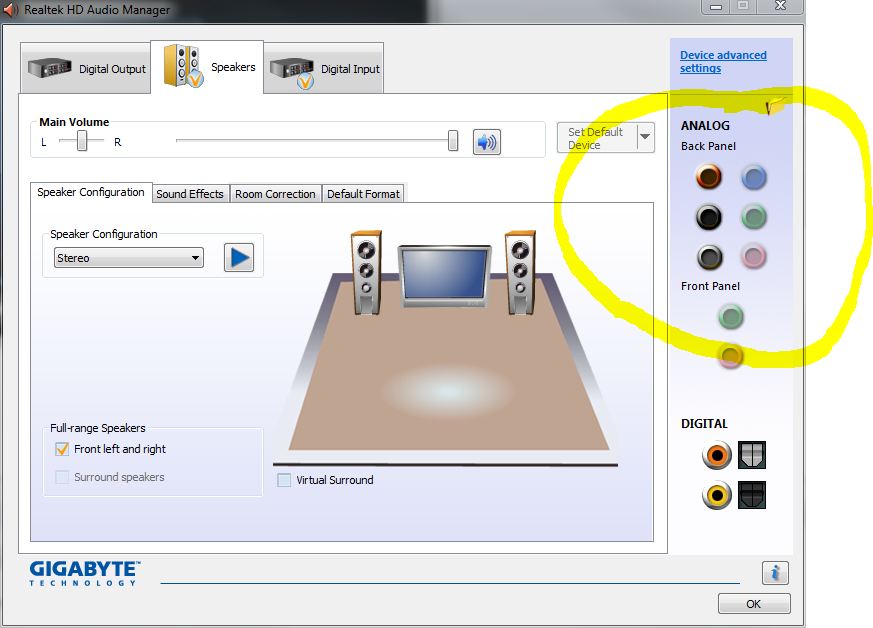Click the left front speaker in room
This screenshot has width=873, height=628.
coord(366,273)
